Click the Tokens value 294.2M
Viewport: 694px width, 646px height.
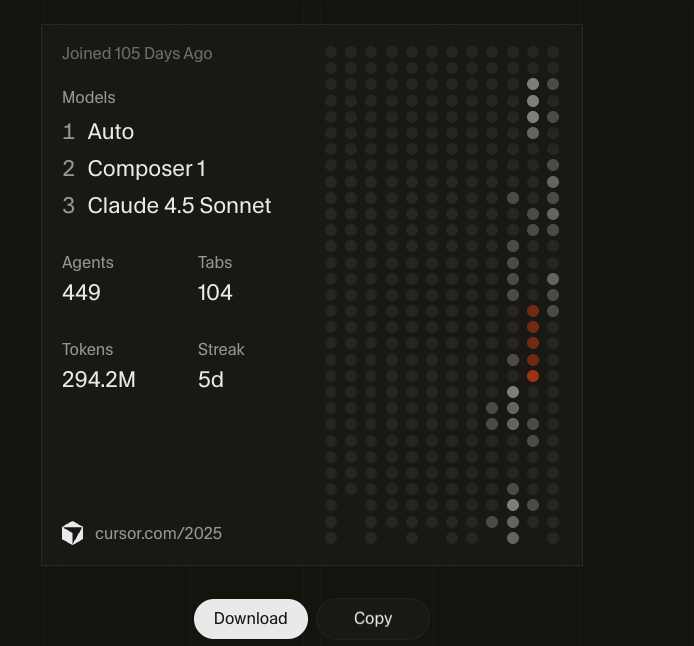click(x=99, y=379)
